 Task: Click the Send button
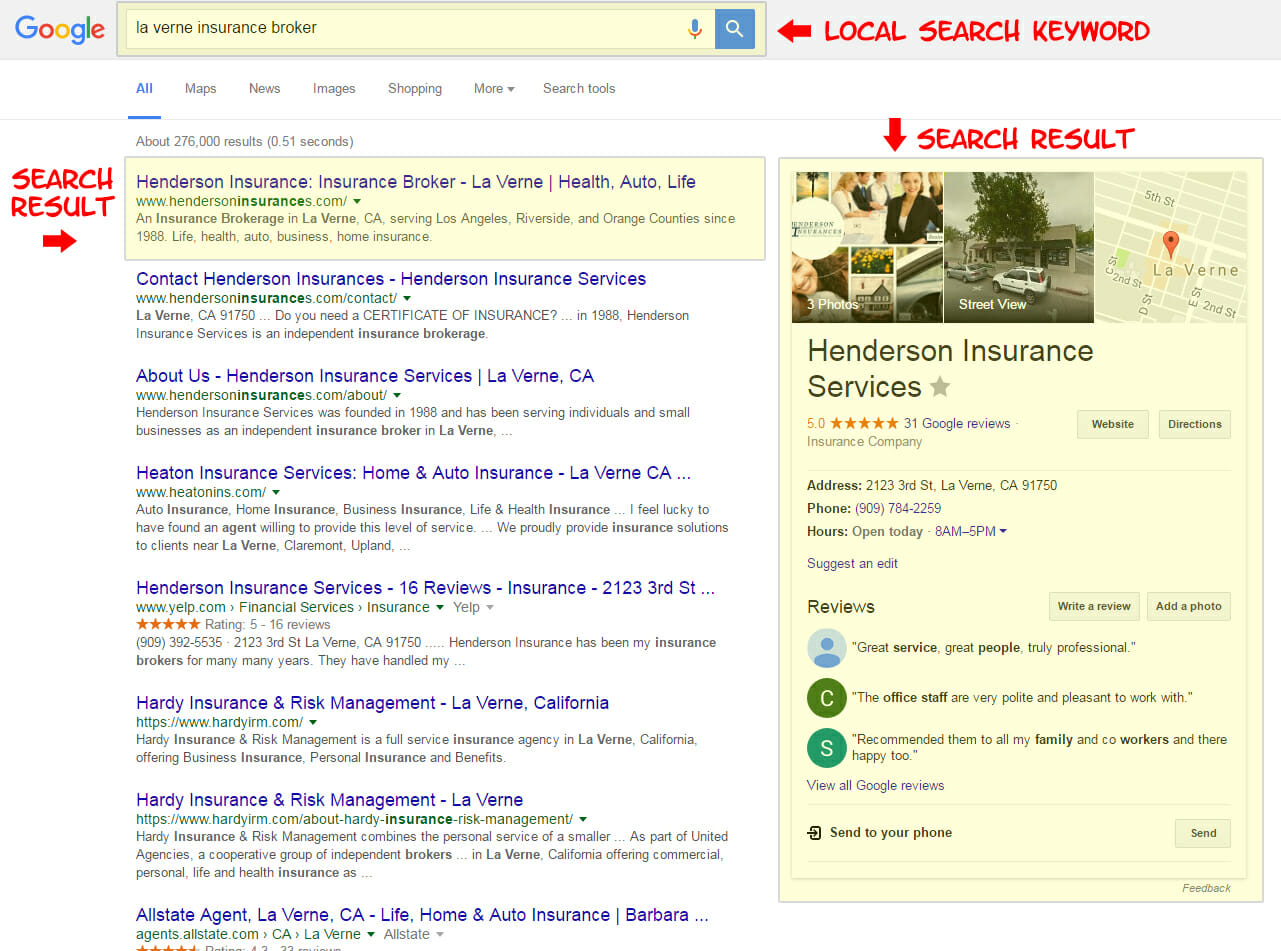(x=1203, y=833)
